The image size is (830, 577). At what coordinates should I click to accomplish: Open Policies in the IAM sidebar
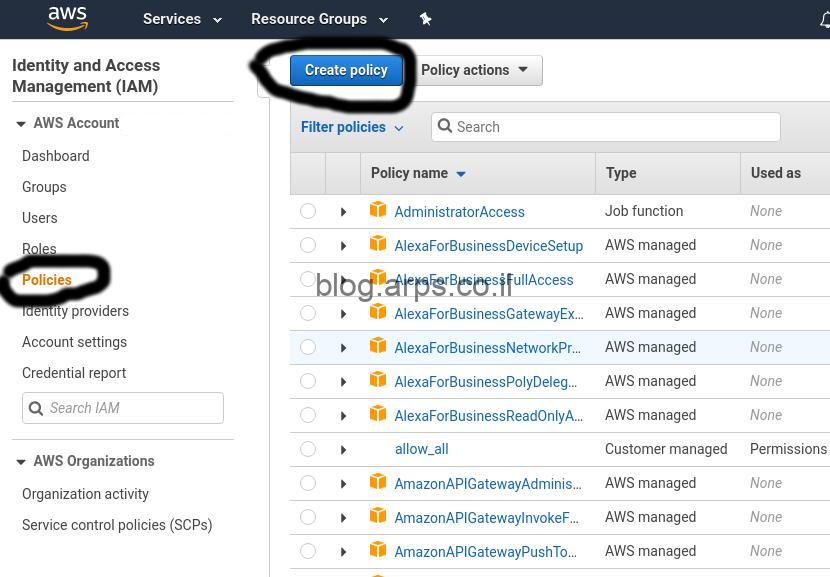pos(47,280)
